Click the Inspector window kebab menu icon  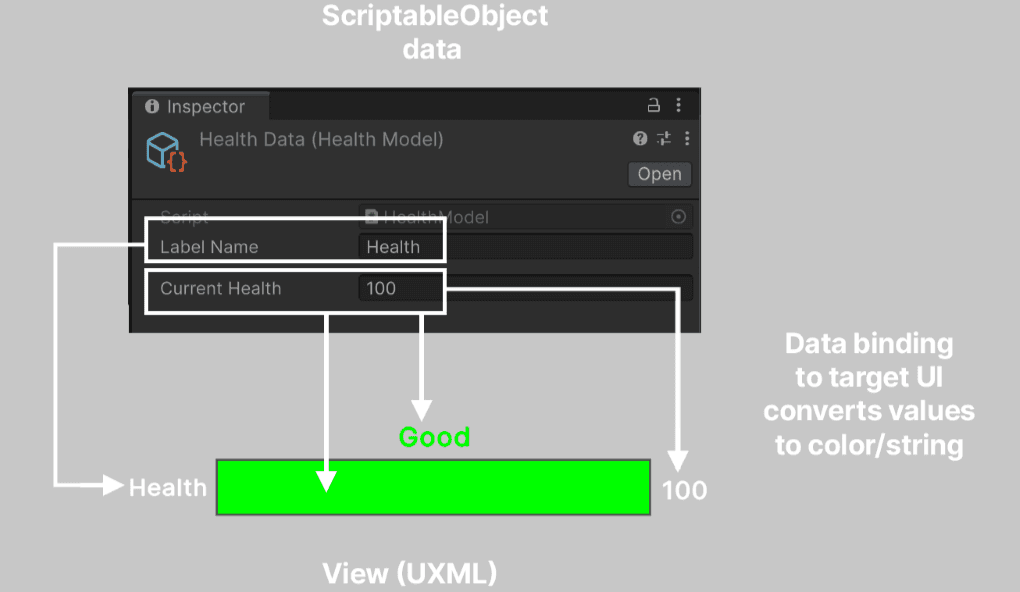(680, 104)
